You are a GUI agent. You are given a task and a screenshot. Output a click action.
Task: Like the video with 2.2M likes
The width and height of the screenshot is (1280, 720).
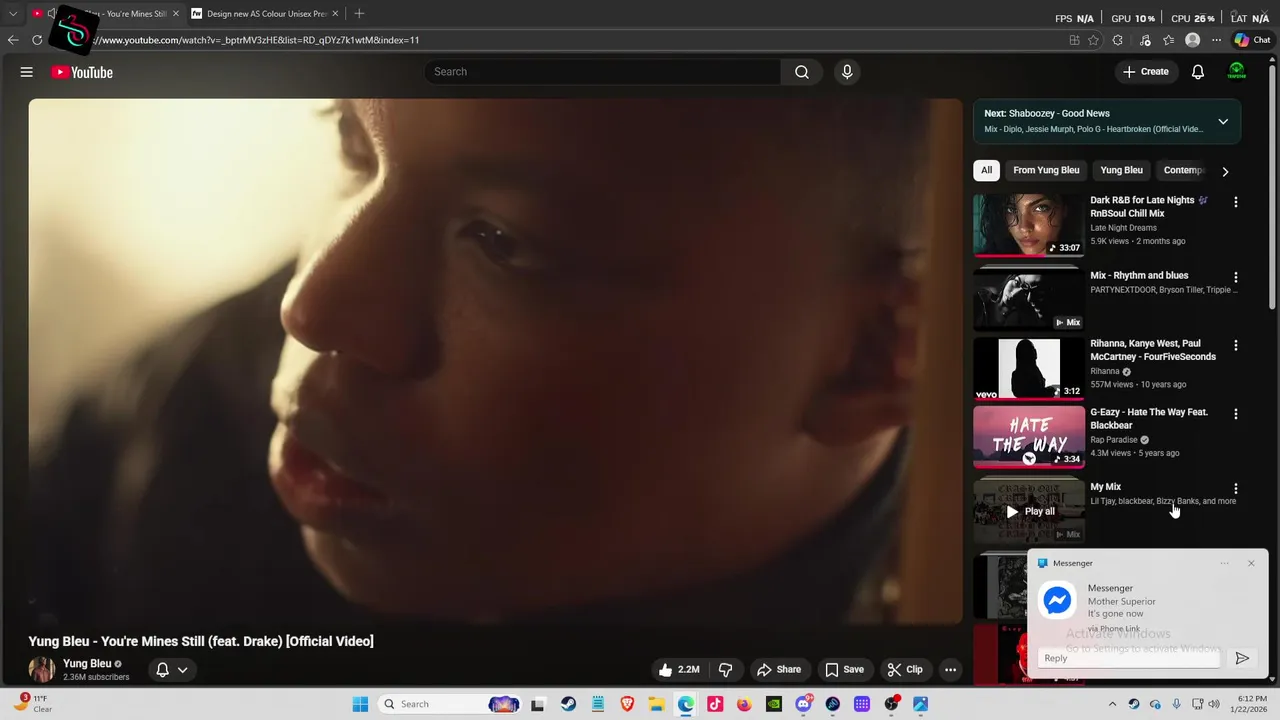point(678,669)
